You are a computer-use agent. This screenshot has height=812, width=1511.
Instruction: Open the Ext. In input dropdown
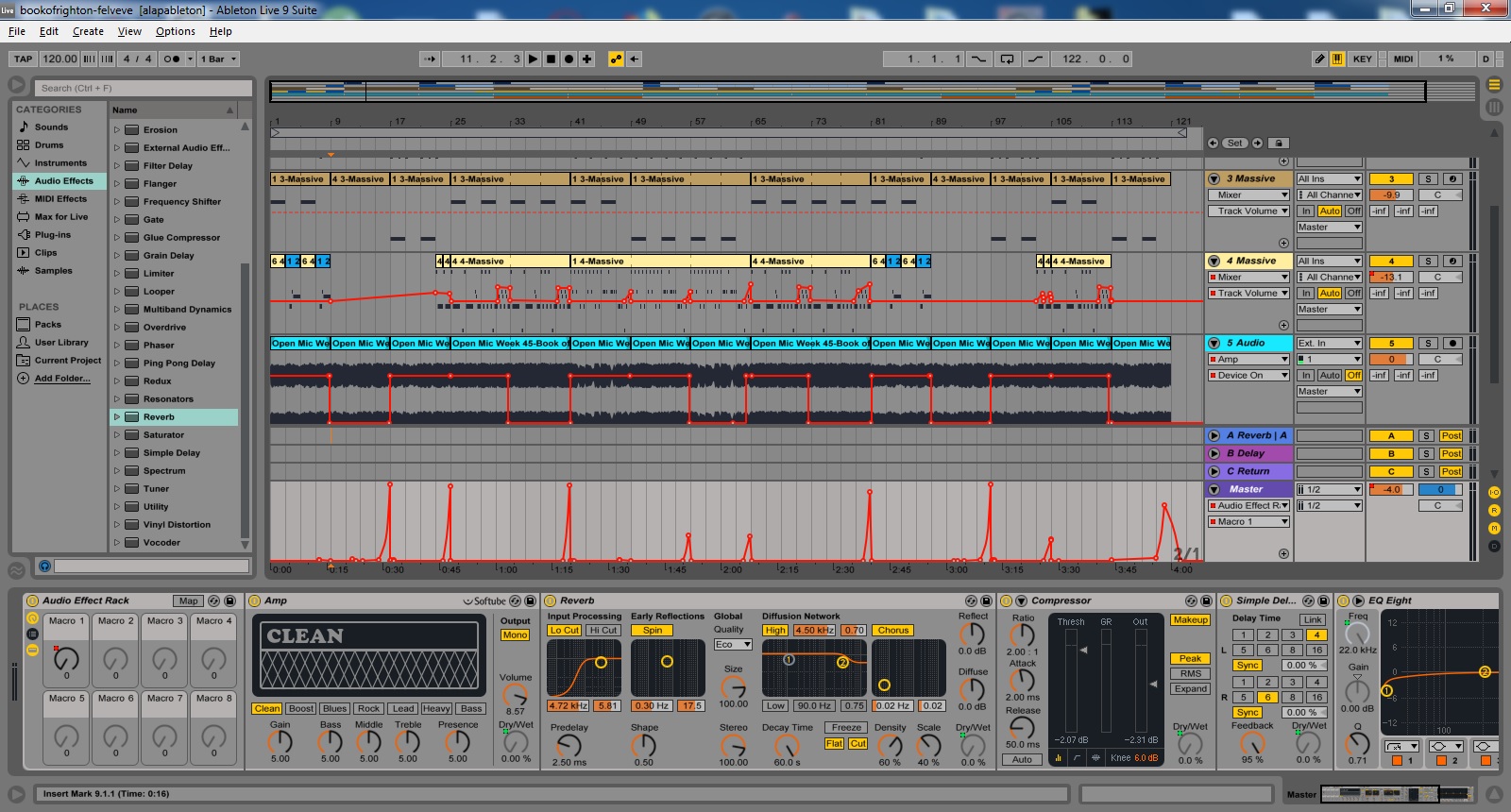click(x=1329, y=343)
